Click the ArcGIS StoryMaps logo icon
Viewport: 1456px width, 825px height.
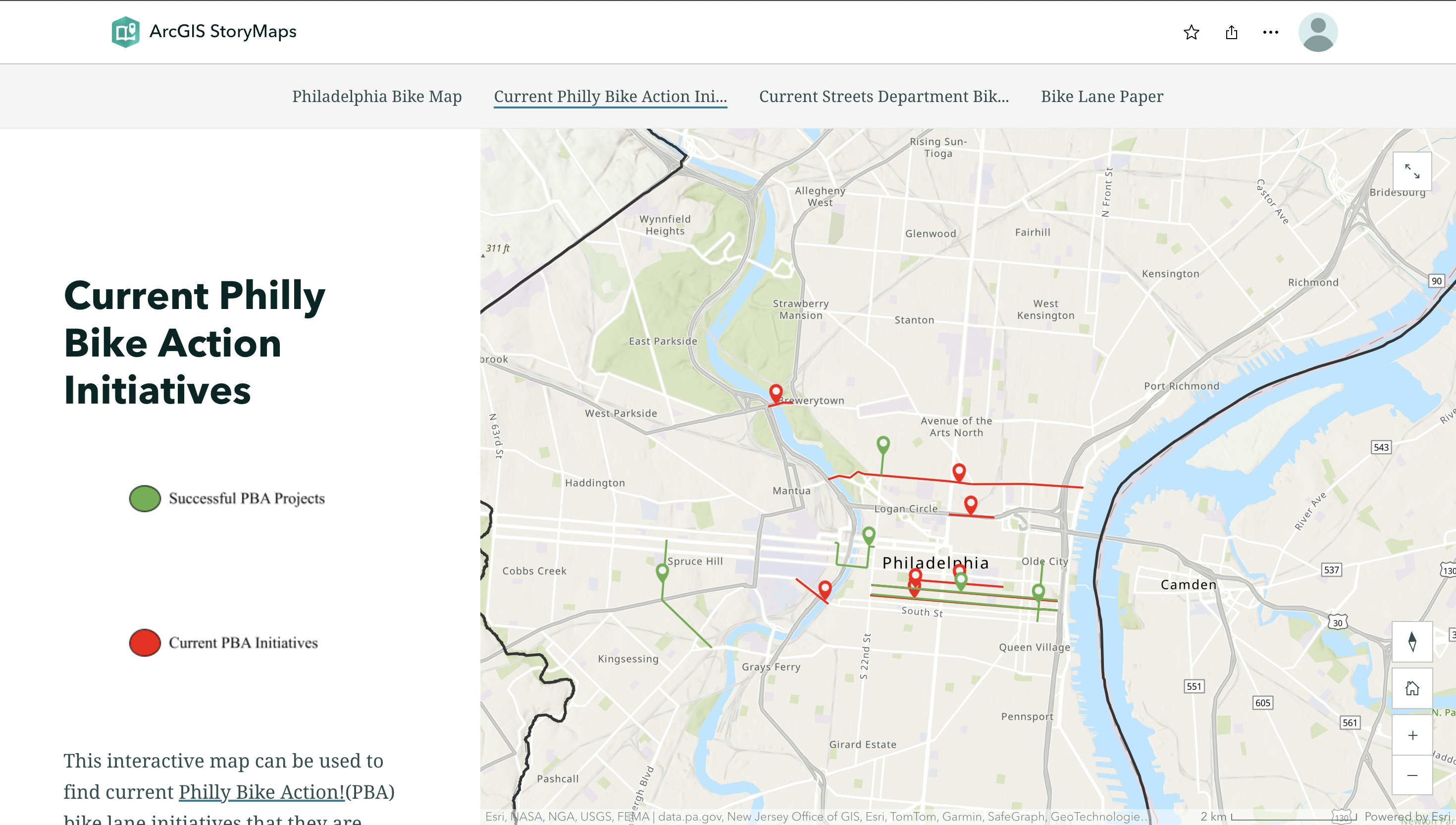pos(125,32)
